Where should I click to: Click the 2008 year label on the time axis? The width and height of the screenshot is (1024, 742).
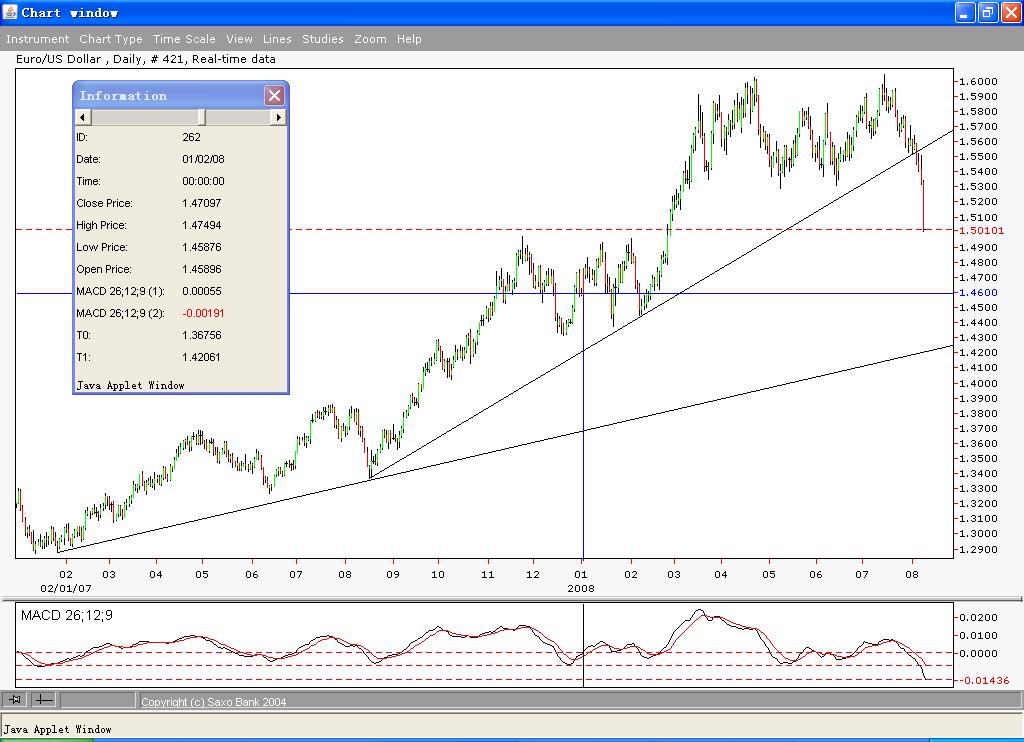[x=581, y=589]
